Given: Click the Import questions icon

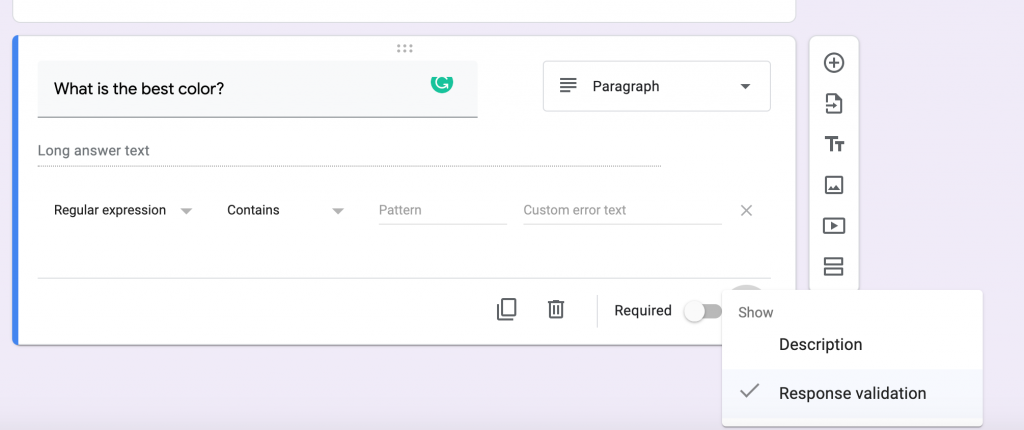Looking at the screenshot, I should coord(834,103).
